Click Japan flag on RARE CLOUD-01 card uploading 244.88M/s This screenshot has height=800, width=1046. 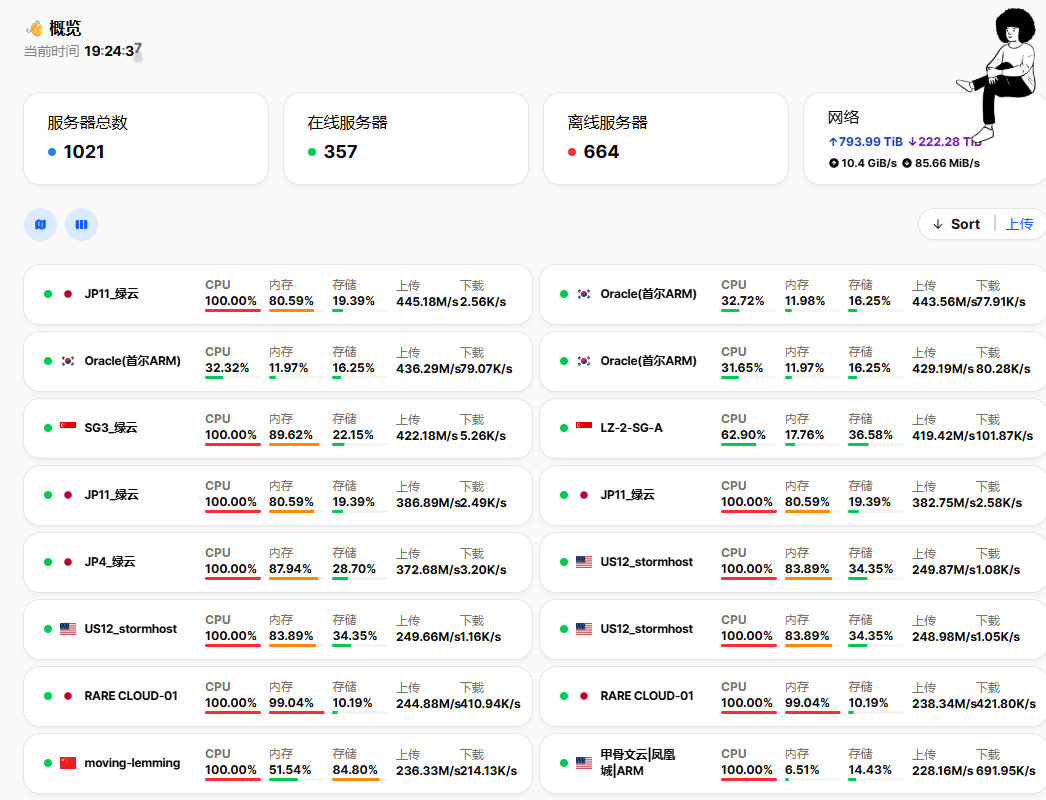tap(67, 696)
